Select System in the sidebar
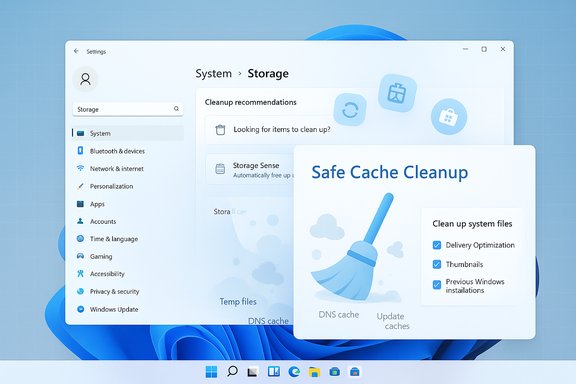The width and height of the screenshot is (576, 384). coord(128,133)
